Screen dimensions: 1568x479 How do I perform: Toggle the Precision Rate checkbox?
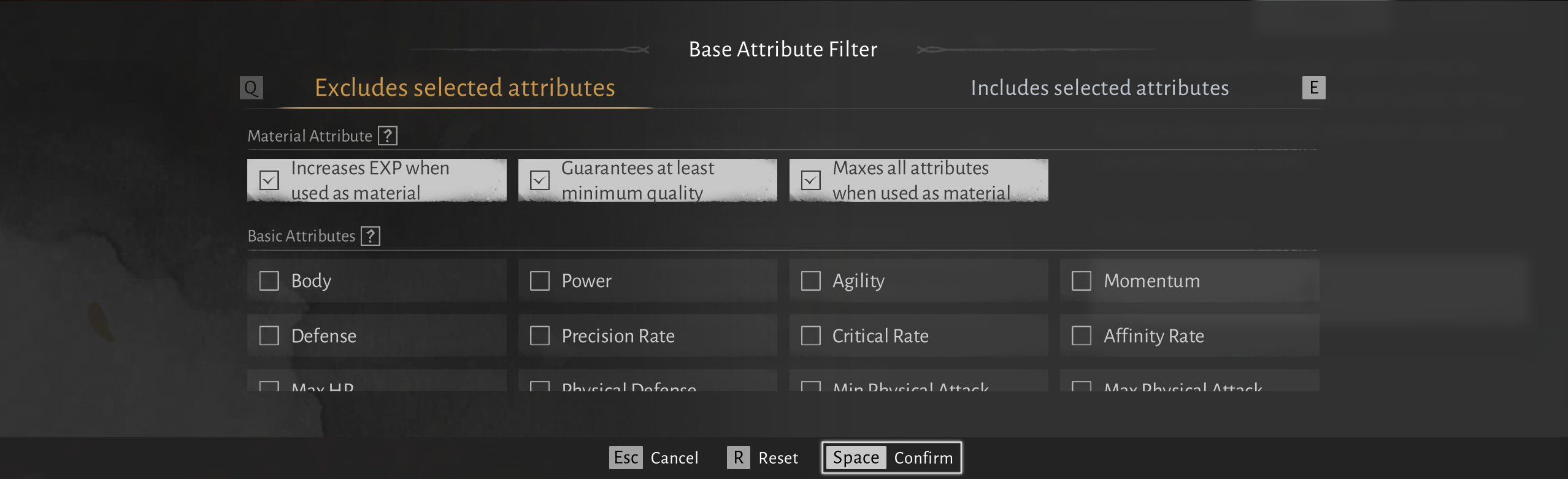[540, 335]
